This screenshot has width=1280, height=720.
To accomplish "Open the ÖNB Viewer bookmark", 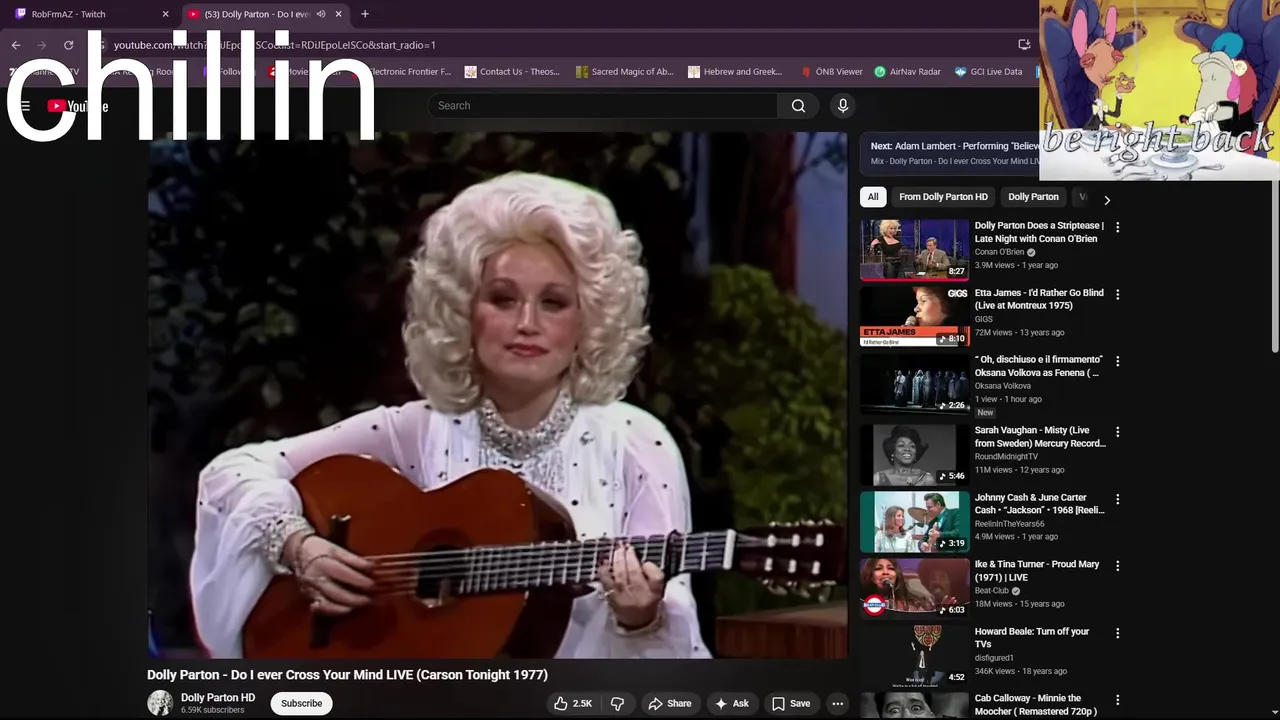I will coord(832,72).
